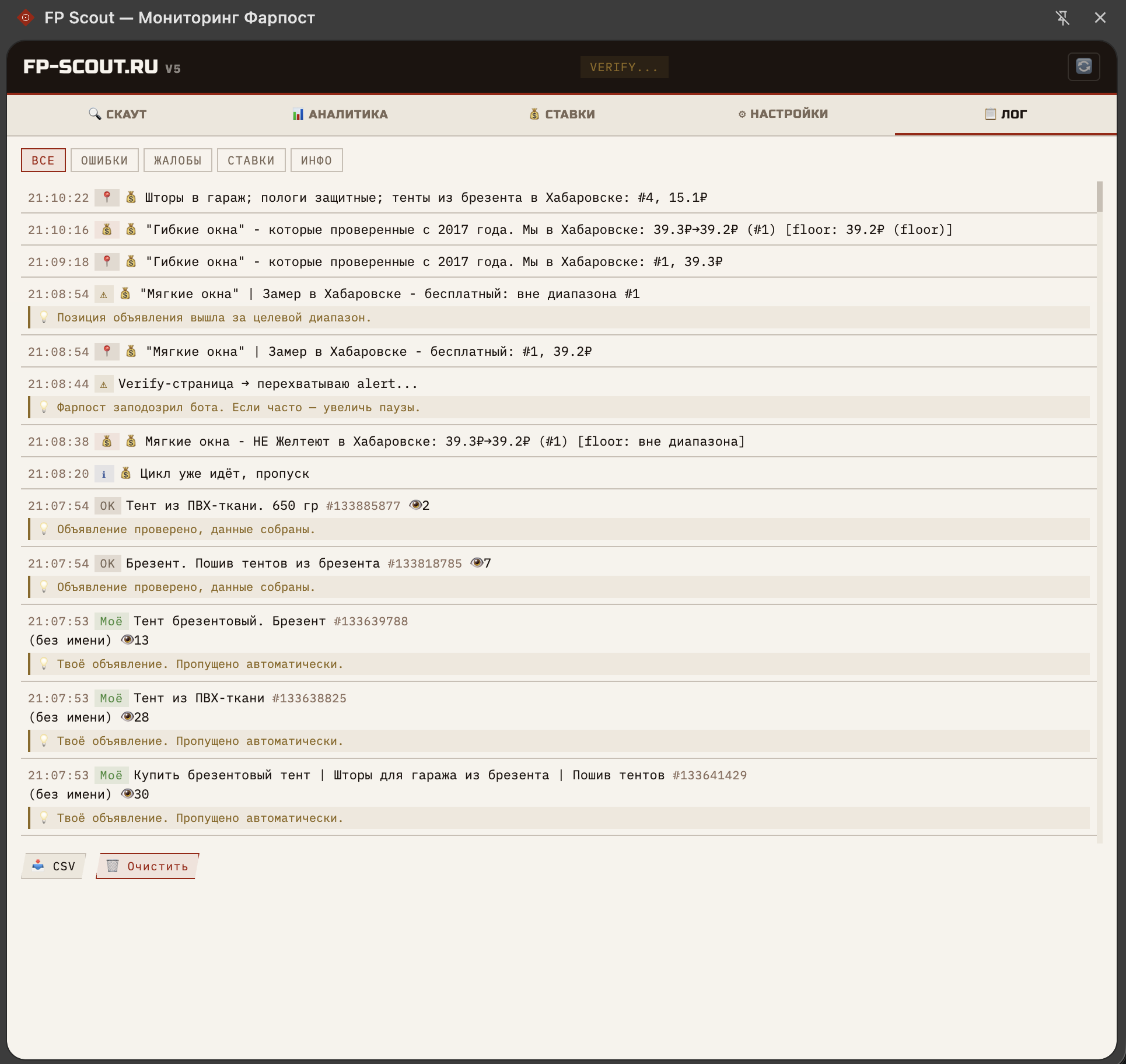Click listing ID #133641429
The width and height of the screenshot is (1126, 1064).
pyautogui.click(x=709, y=775)
